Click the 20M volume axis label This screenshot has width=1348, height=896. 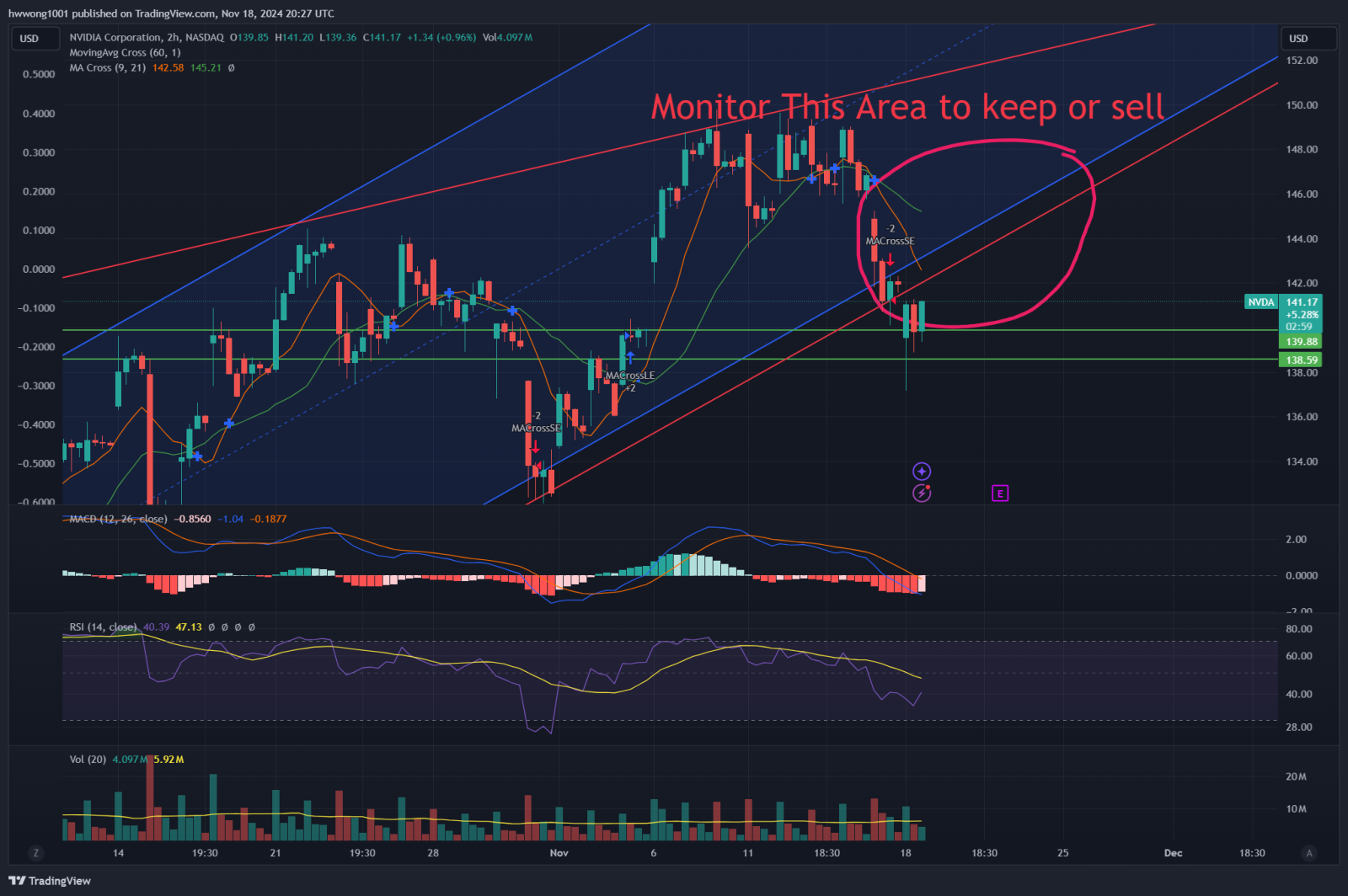(x=1296, y=777)
